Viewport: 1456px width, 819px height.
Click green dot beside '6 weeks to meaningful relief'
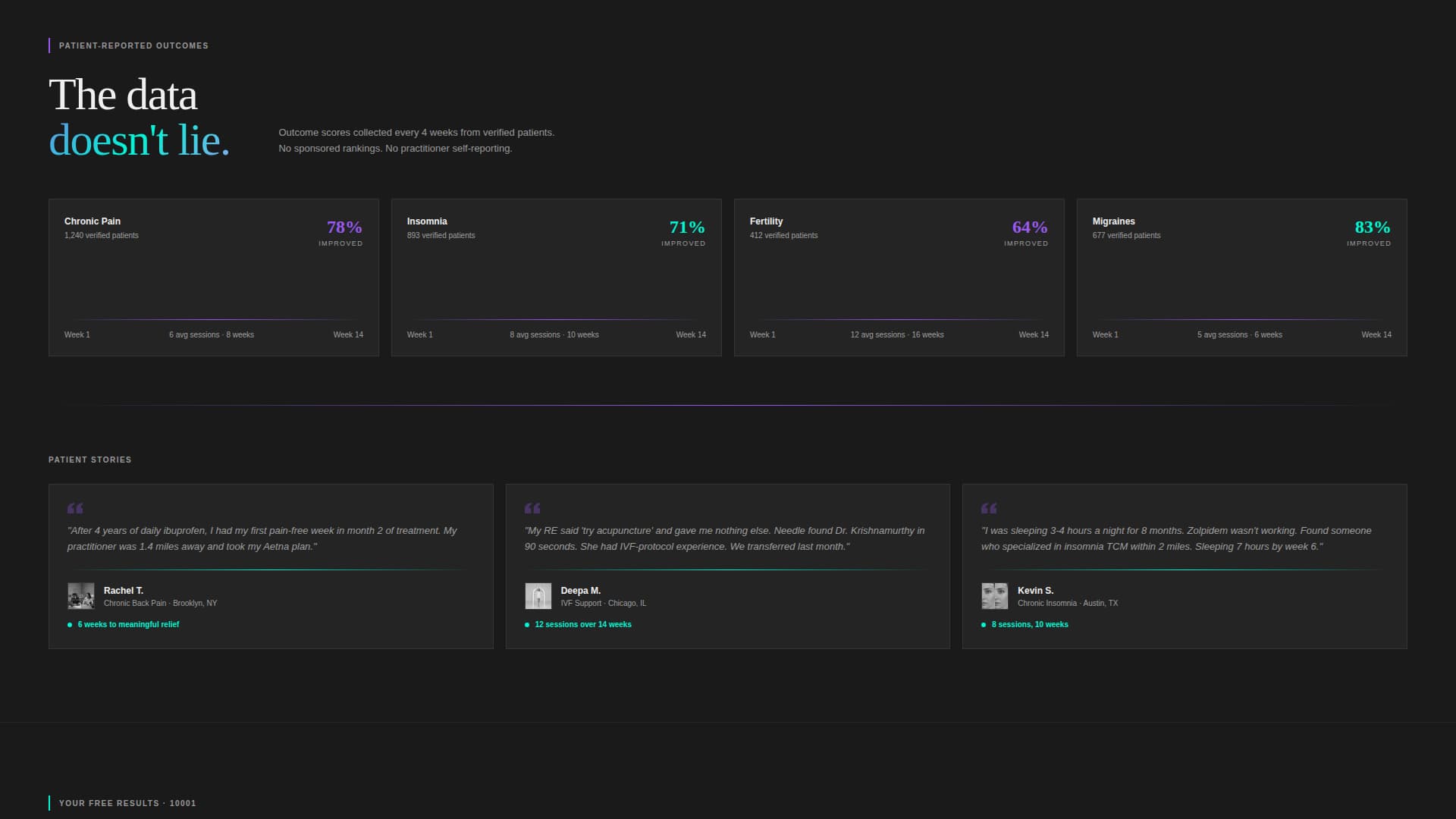(x=70, y=625)
